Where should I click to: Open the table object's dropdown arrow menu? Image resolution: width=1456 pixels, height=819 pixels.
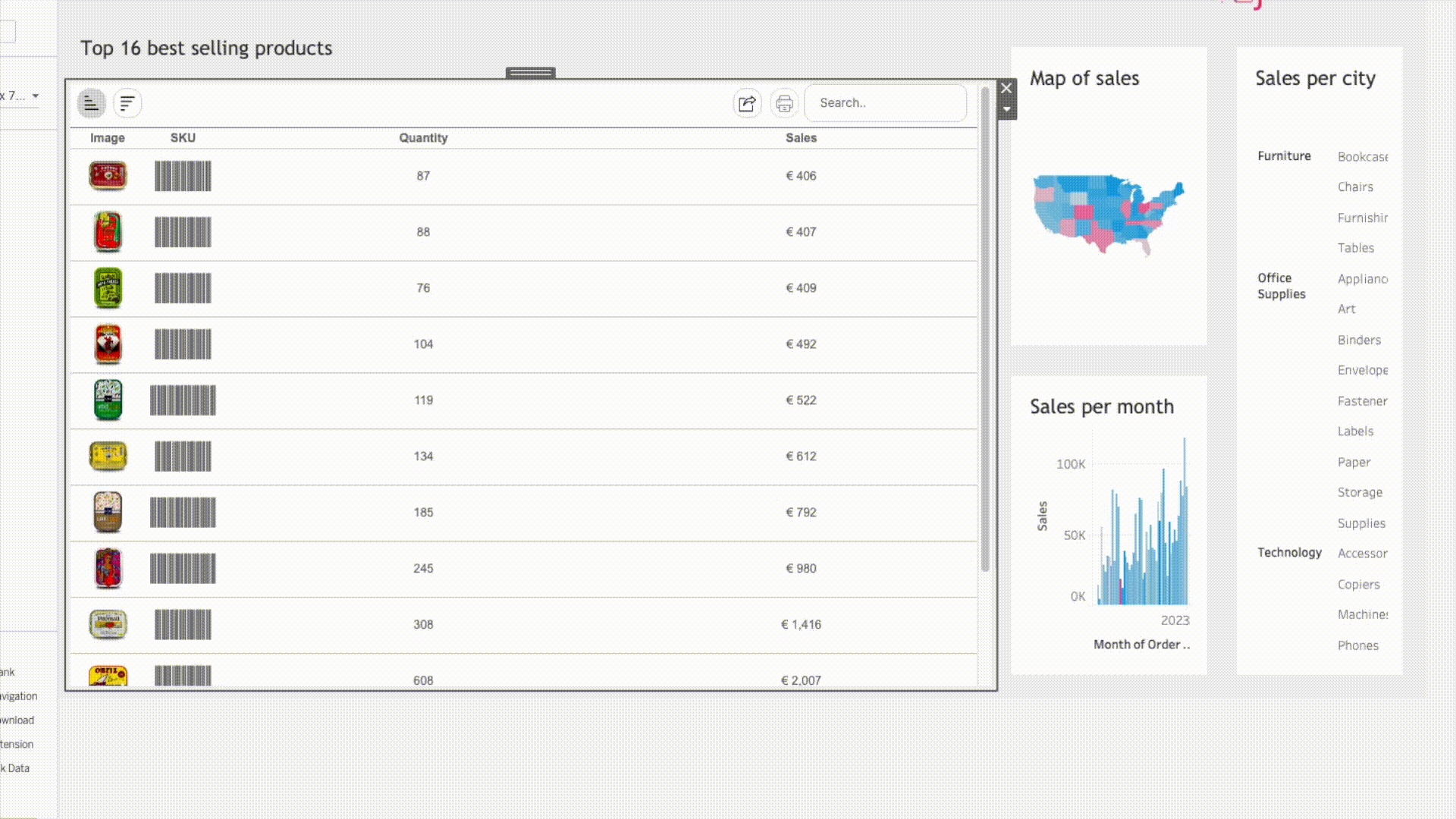(x=1006, y=110)
